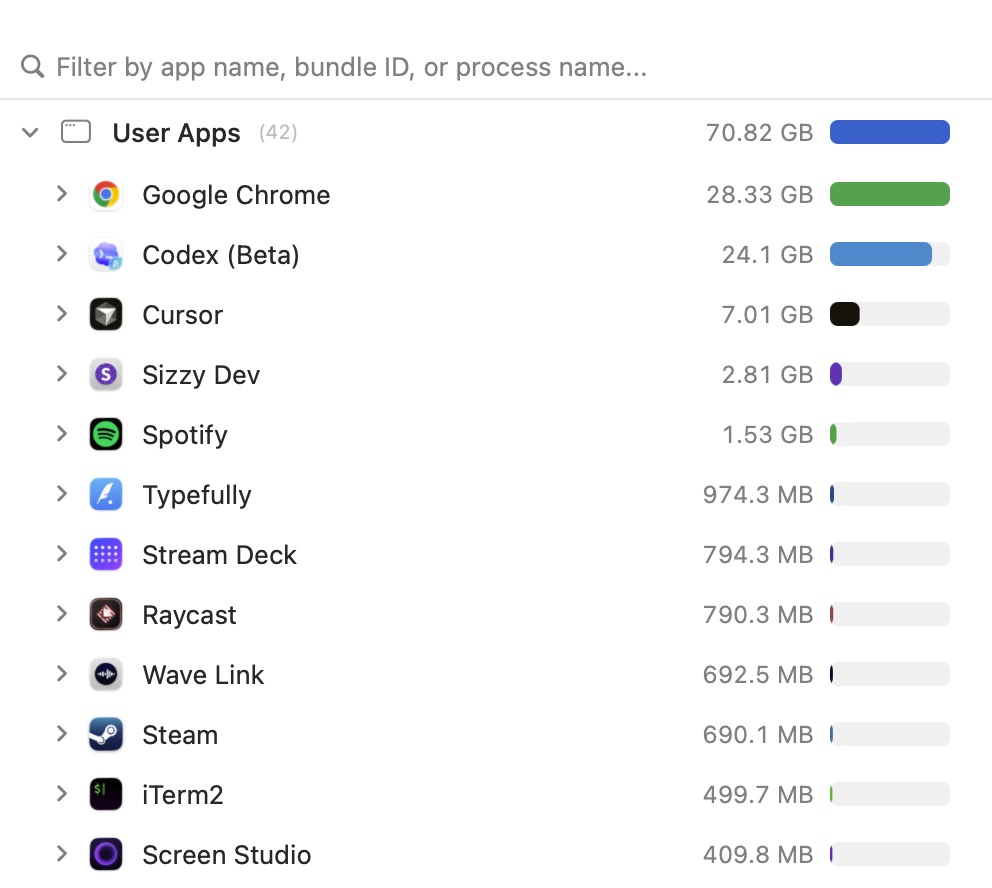Click the Codex (Beta) blue memory bar

pyautogui.click(x=881, y=254)
